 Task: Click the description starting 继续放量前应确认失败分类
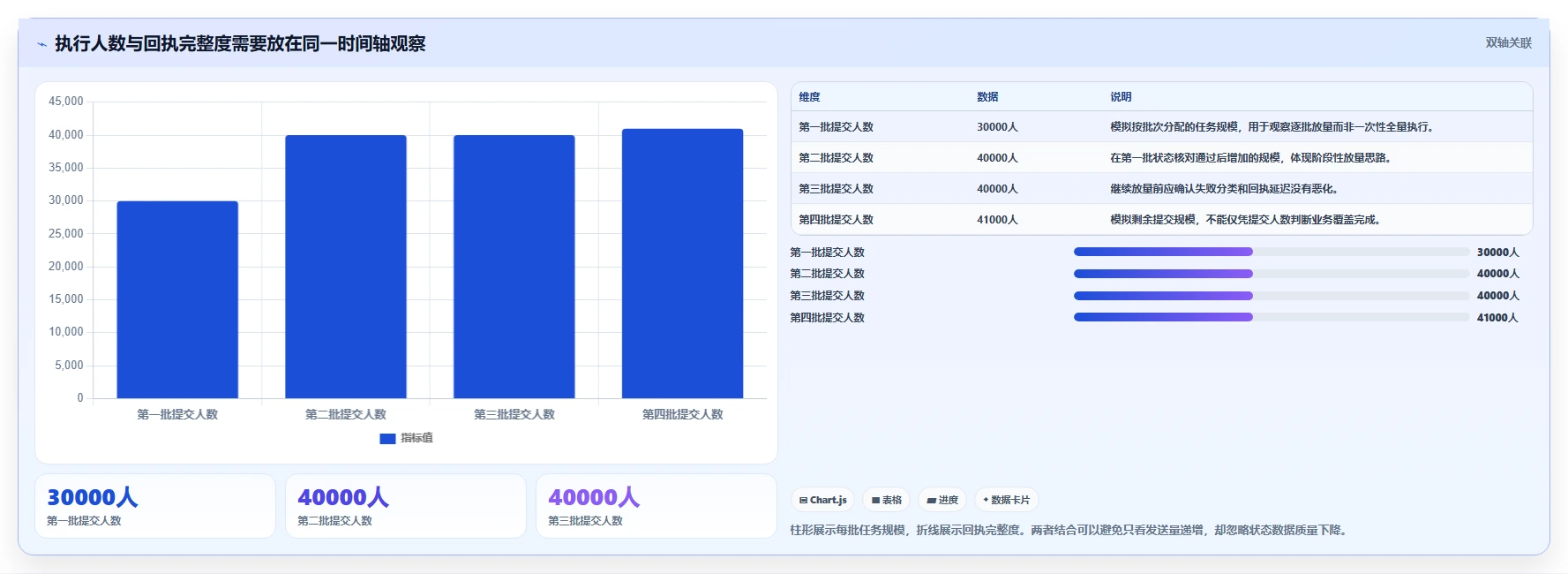(x=1226, y=189)
